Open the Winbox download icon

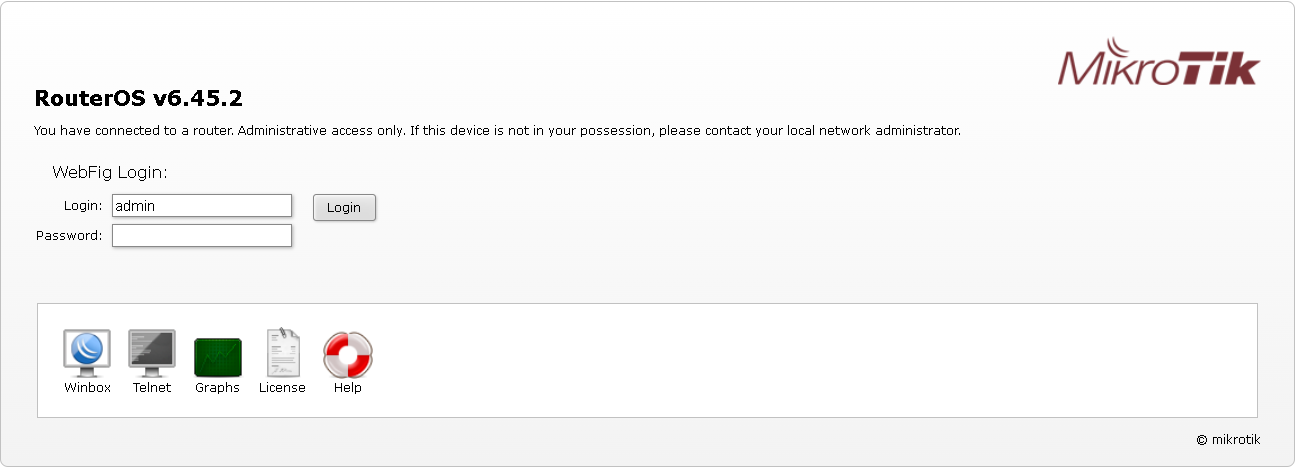(87, 352)
